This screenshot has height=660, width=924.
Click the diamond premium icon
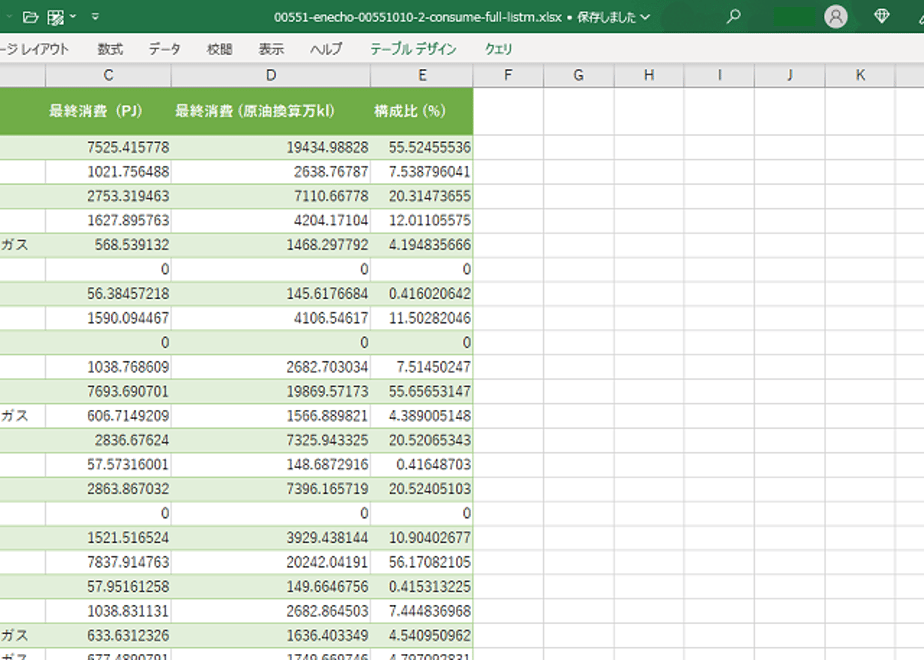click(882, 16)
